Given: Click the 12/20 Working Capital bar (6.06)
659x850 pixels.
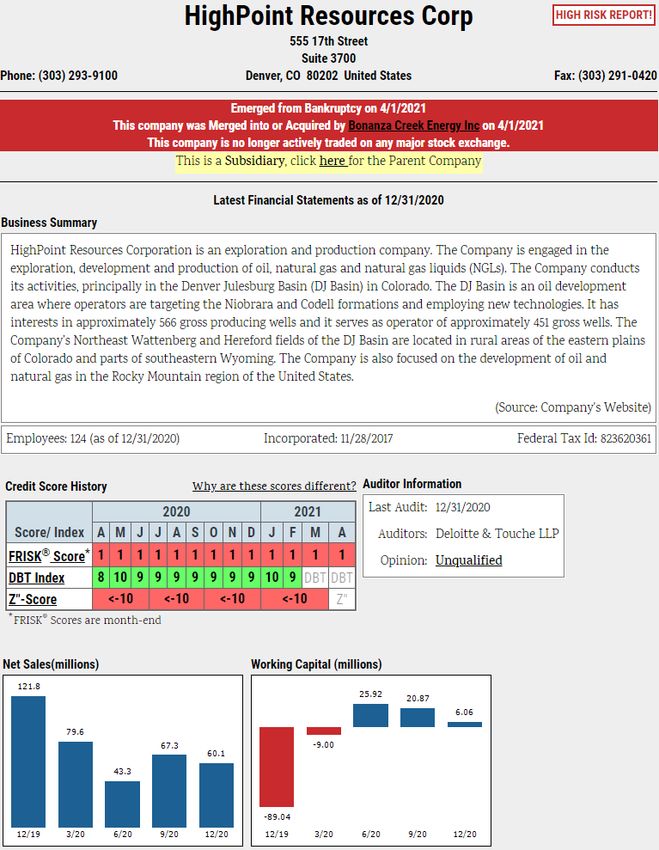Looking at the screenshot, I should (464, 724).
